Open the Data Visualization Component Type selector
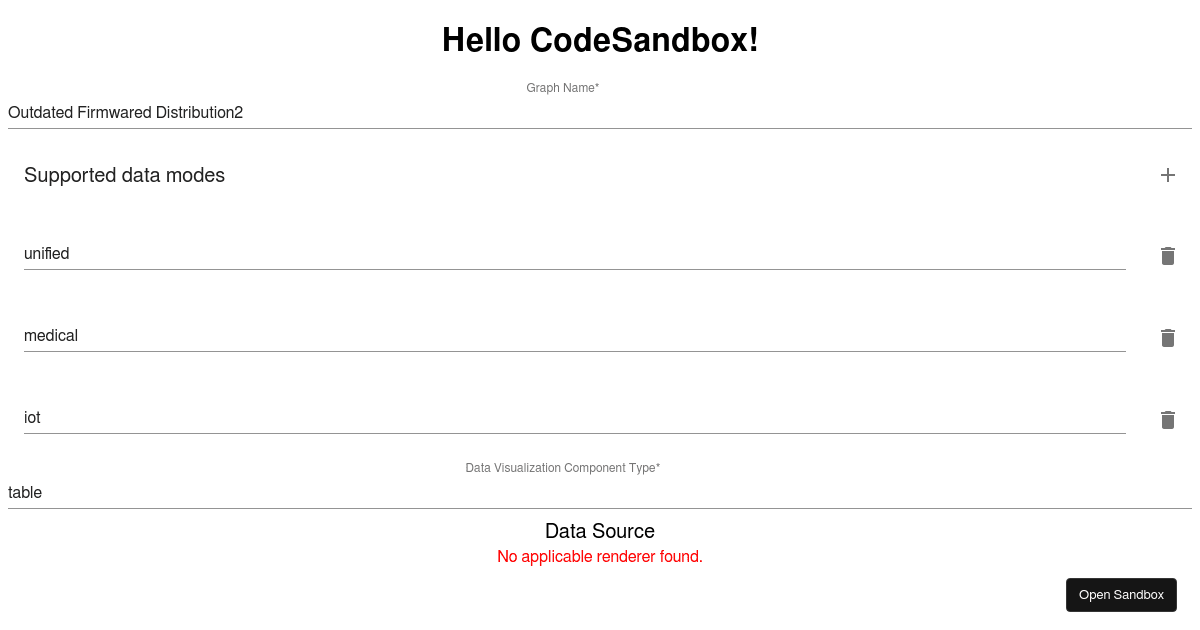This screenshot has height=630, width=1200. tap(400, 492)
